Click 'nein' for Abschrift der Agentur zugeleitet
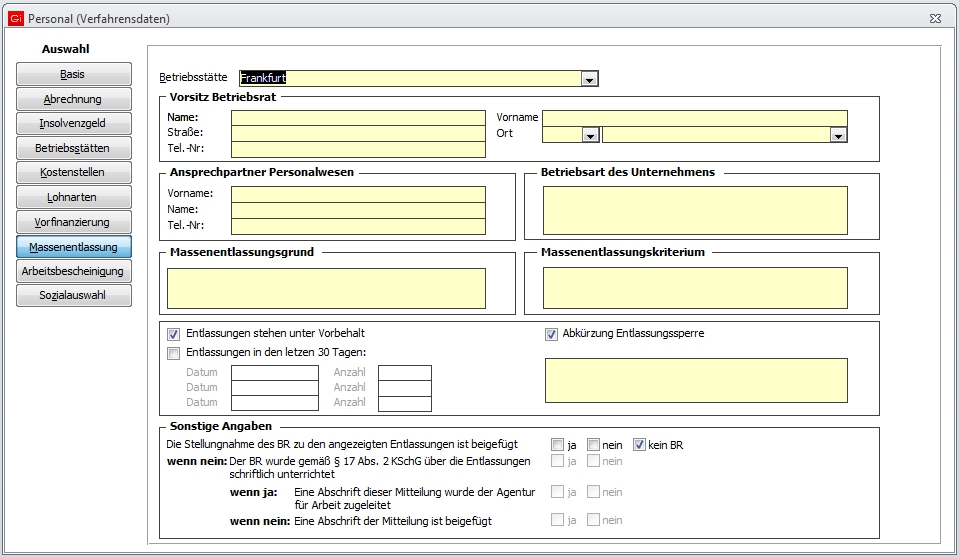The height and width of the screenshot is (558, 959). pyautogui.click(x=593, y=491)
